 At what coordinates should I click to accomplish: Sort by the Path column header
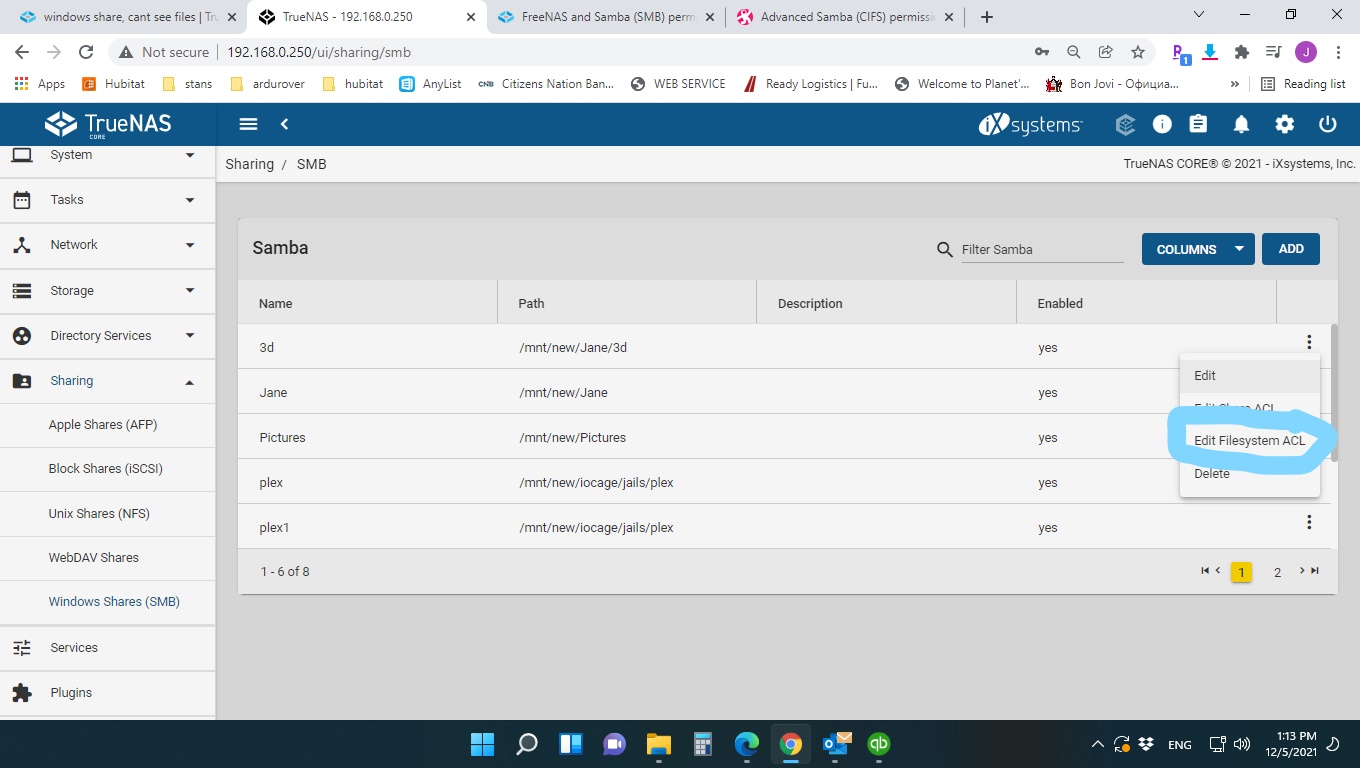tap(531, 303)
